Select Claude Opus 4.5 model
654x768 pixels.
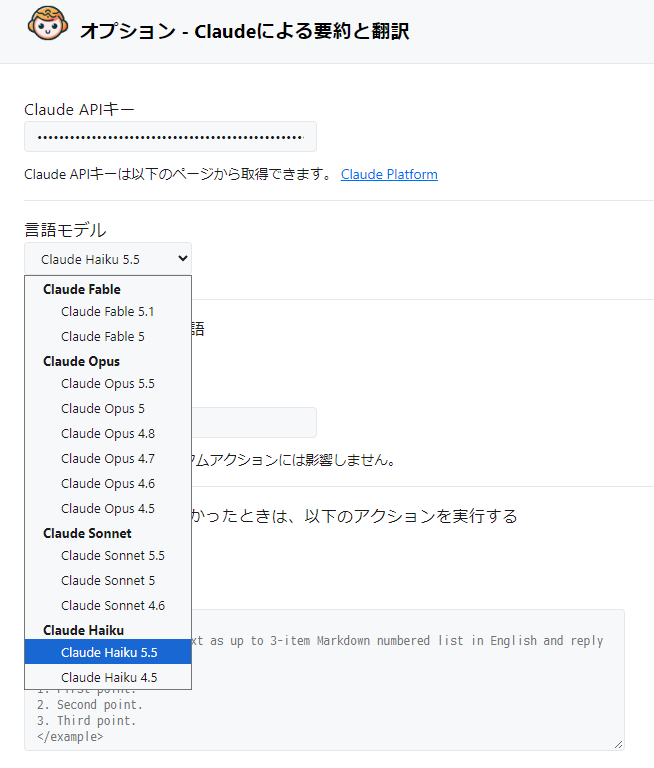click(x=108, y=508)
